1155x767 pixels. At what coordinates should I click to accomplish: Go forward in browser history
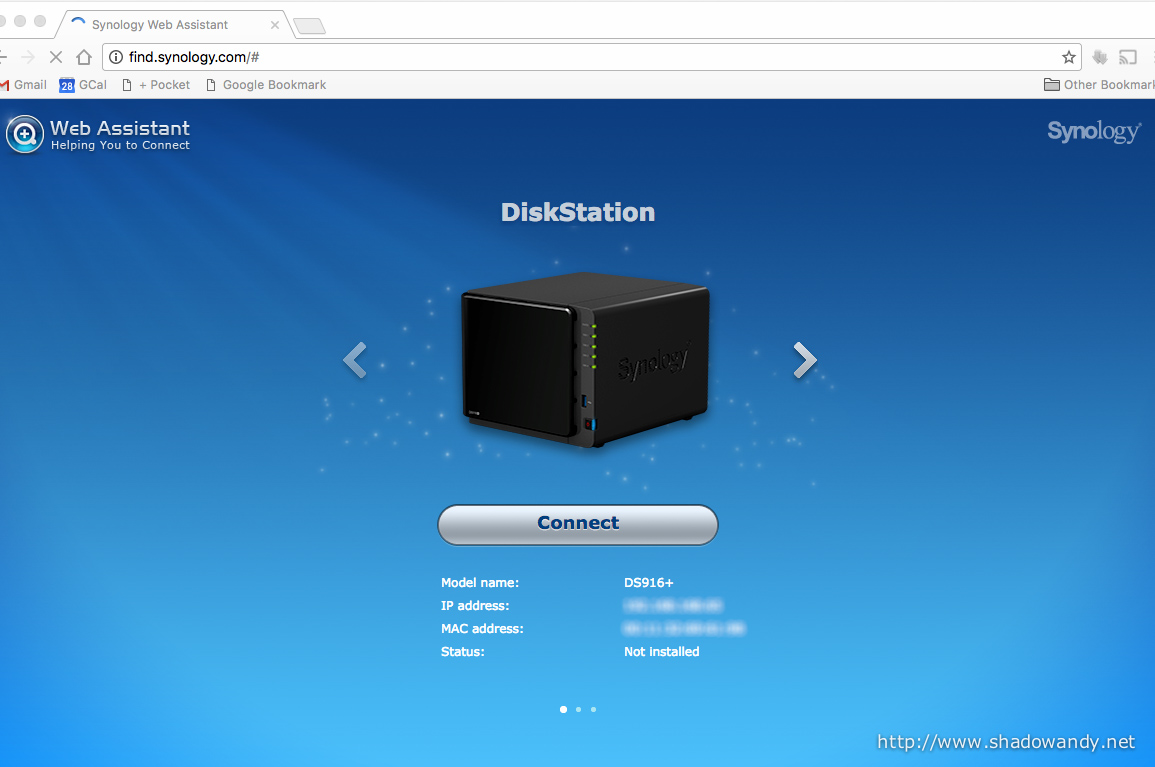click(x=28, y=57)
